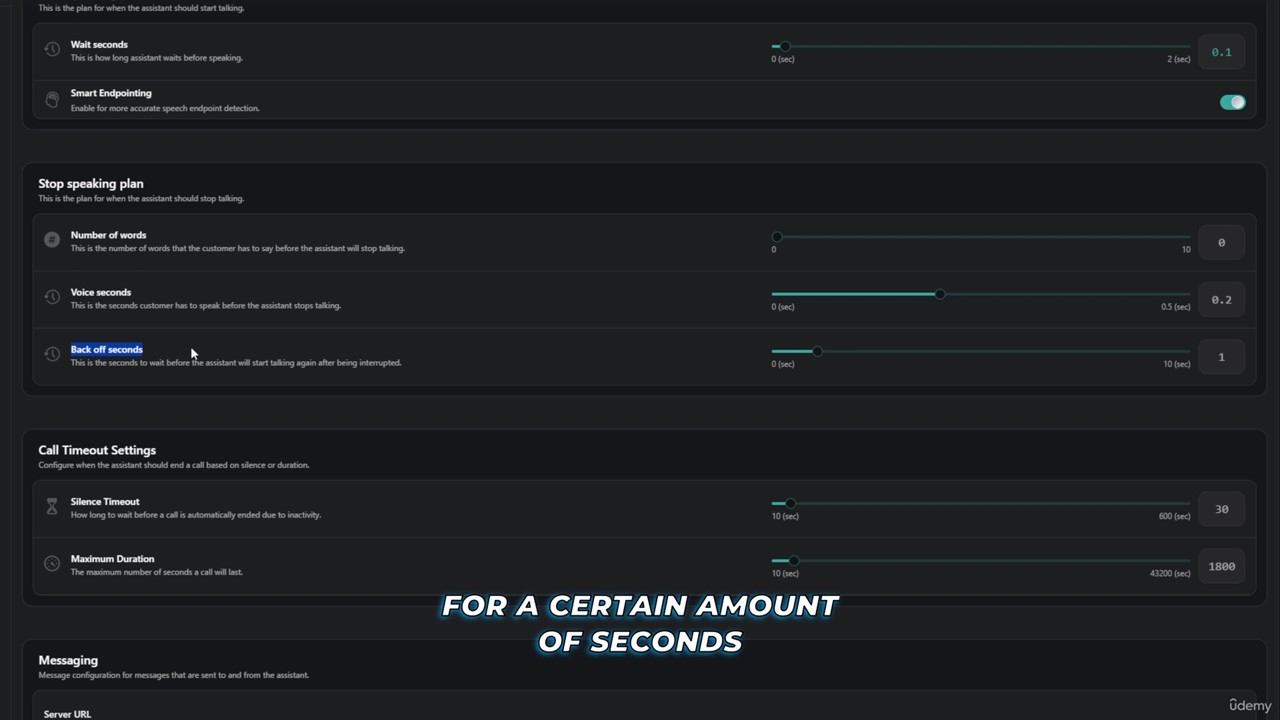Click the Wait seconds value field showing 0.1
Image resolution: width=1280 pixels, height=720 pixels.
tap(1221, 52)
